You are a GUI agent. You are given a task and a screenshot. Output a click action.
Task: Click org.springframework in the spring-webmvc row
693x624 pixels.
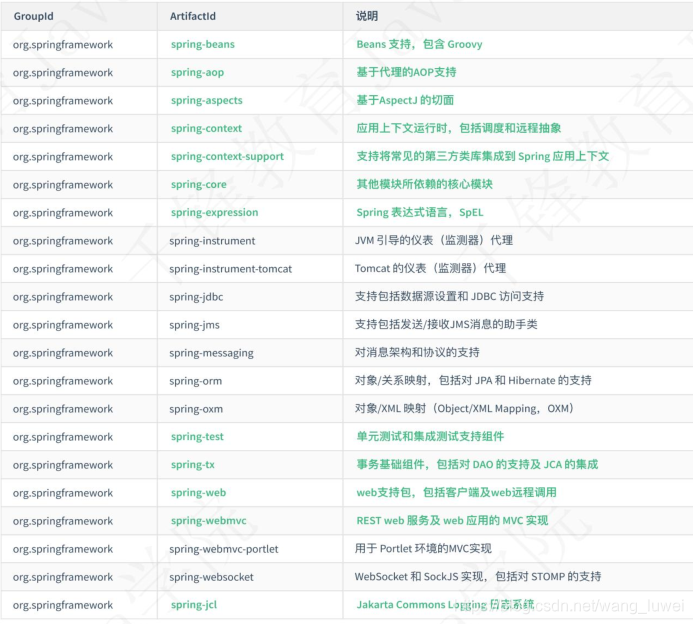point(63,521)
